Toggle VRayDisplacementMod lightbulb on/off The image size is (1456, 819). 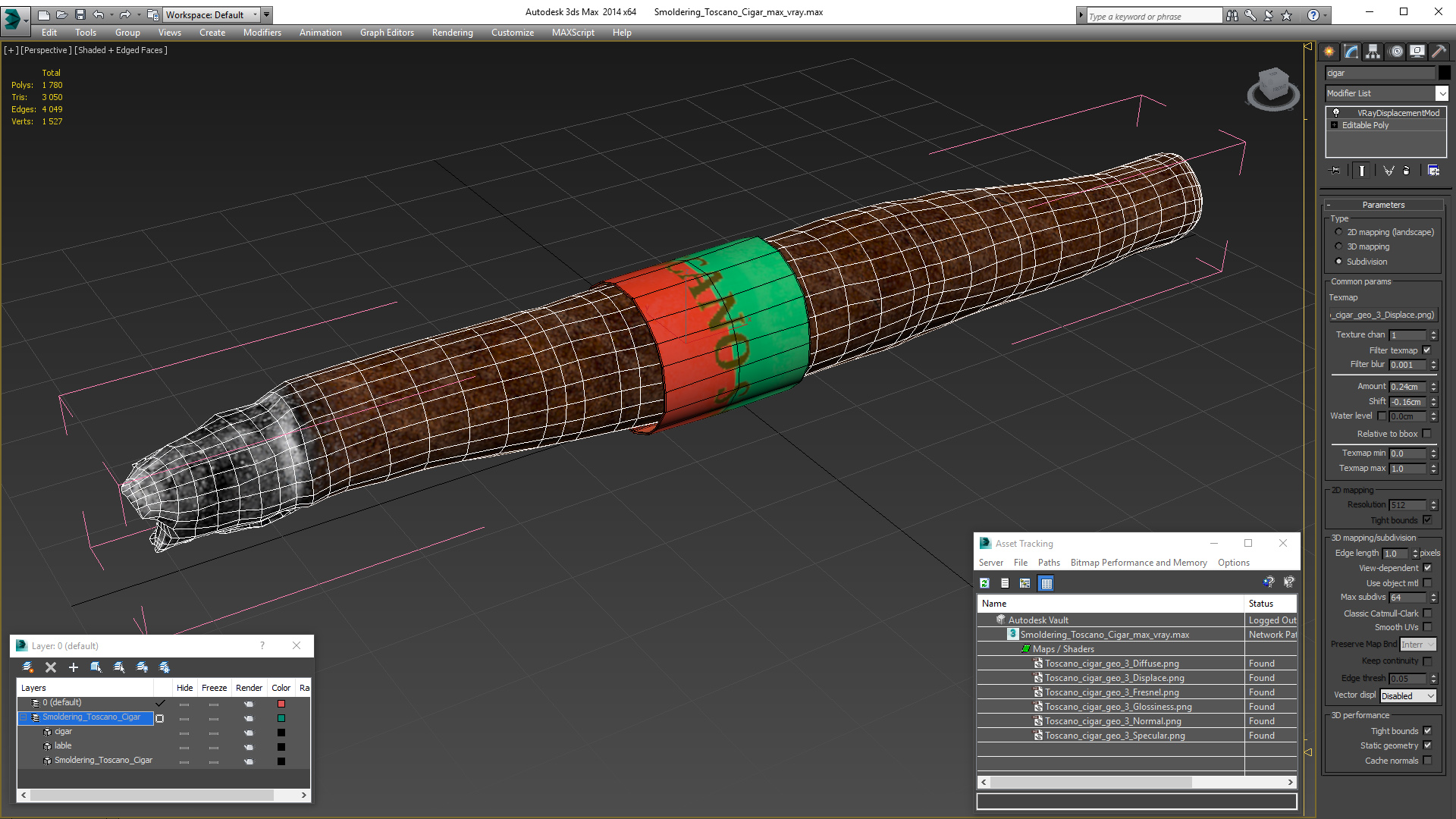[x=1336, y=112]
